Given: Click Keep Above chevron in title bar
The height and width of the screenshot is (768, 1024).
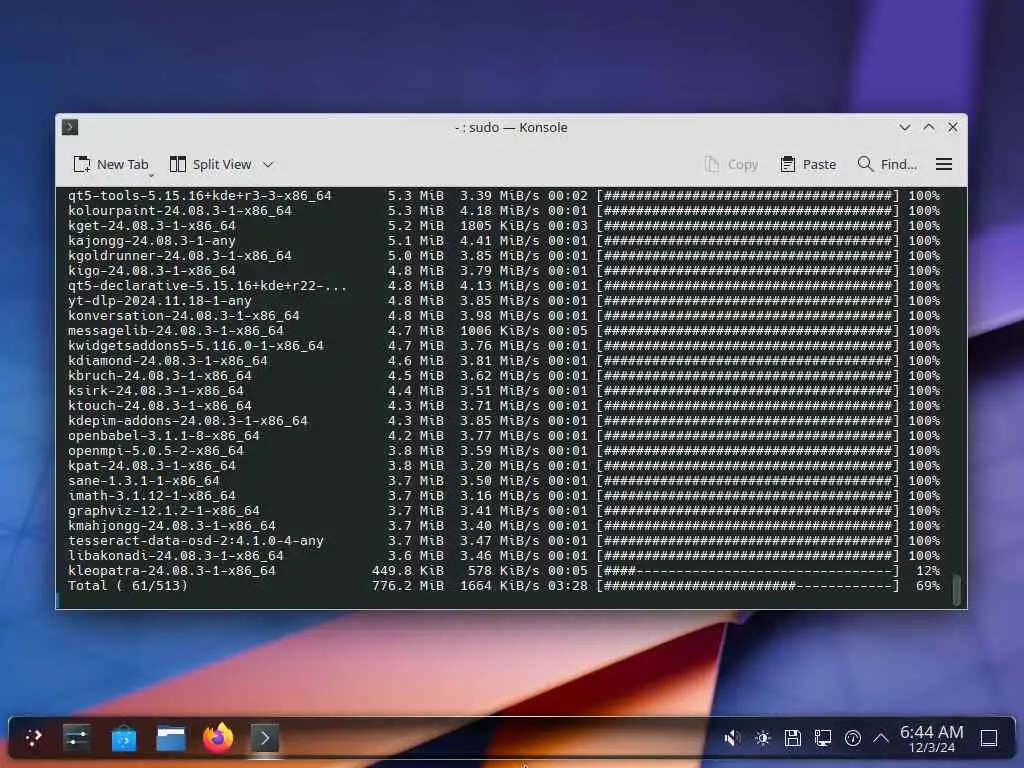Looking at the screenshot, I should point(929,127).
